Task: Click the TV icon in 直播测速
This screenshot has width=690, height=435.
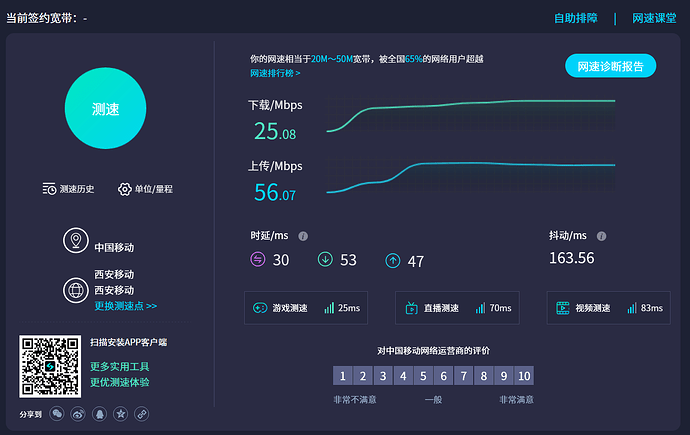Action: [x=411, y=308]
